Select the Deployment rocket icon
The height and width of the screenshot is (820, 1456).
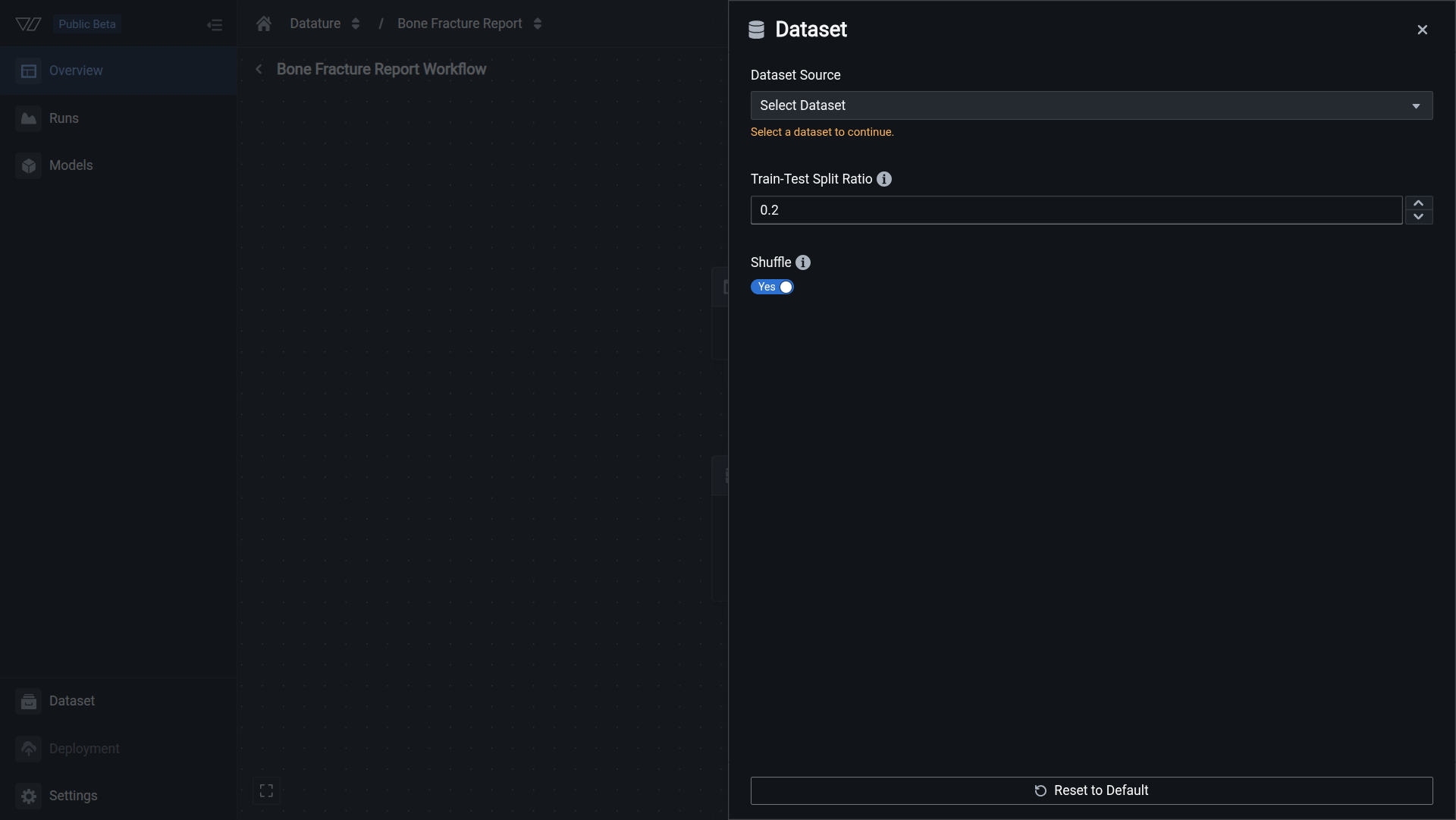pos(29,749)
